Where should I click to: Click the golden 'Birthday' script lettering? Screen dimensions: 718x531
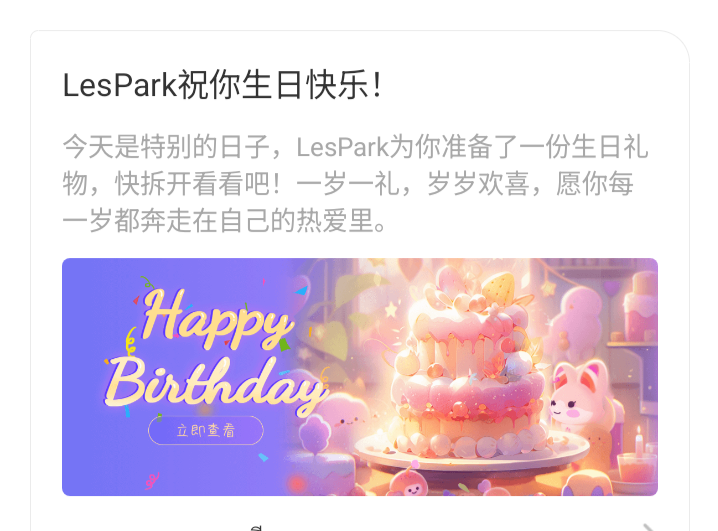[x=216, y=385]
